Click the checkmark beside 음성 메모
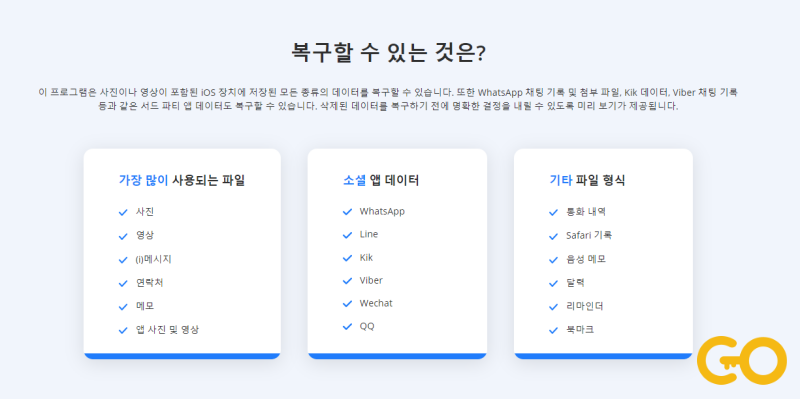Image resolution: width=800 pixels, height=399 pixels. pyautogui.click(x=554, y=260)
